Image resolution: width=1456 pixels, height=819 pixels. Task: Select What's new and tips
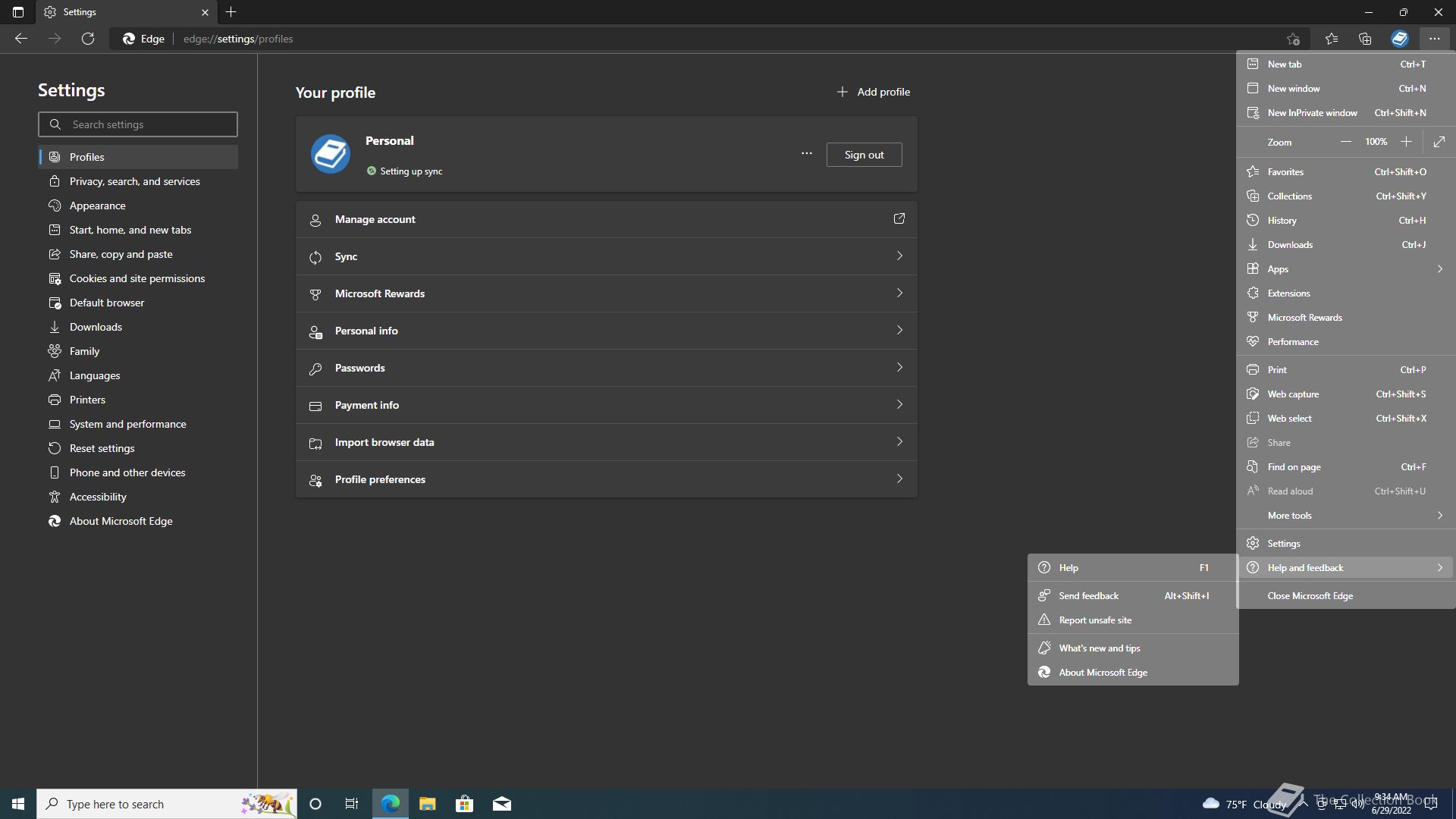coord(1133,648)
